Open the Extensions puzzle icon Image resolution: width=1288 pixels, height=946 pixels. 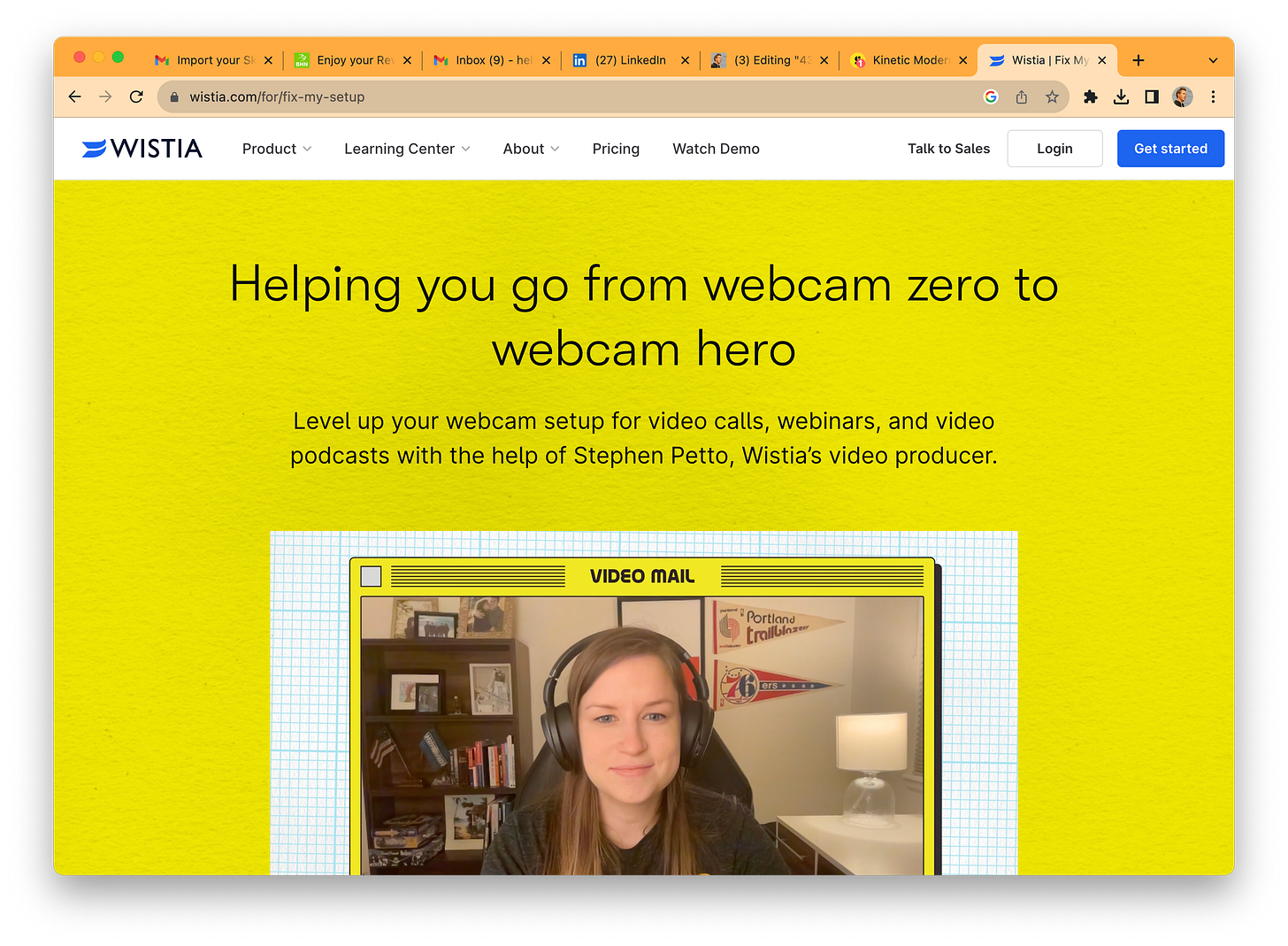pos(1091,97)
